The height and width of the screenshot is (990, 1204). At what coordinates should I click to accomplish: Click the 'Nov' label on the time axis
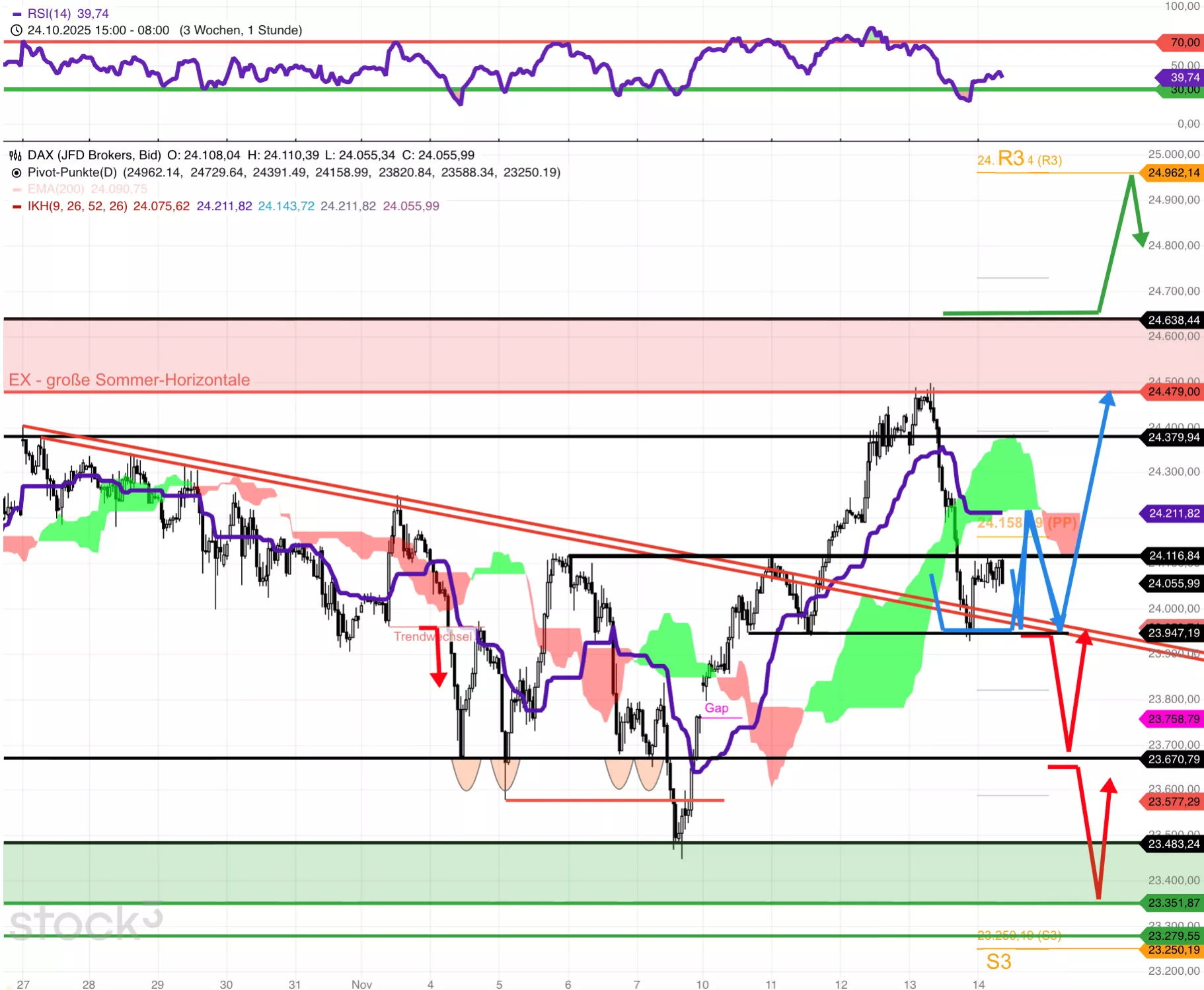[x=361, y=984]
